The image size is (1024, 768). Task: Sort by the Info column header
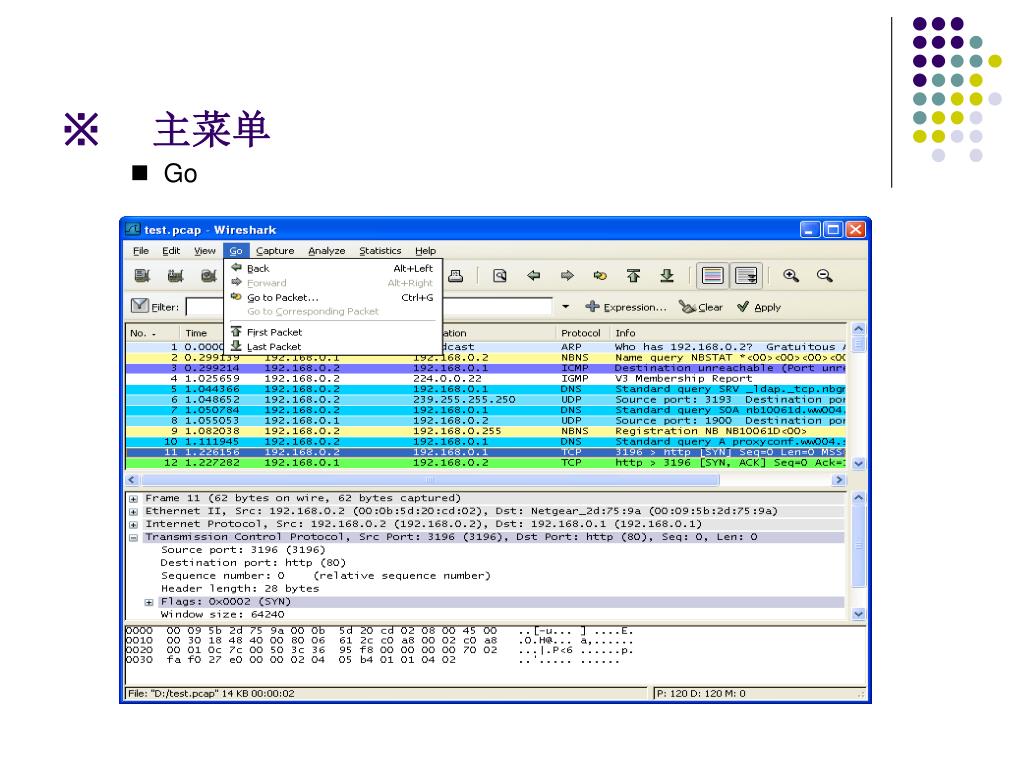click(x=728, y=332)
